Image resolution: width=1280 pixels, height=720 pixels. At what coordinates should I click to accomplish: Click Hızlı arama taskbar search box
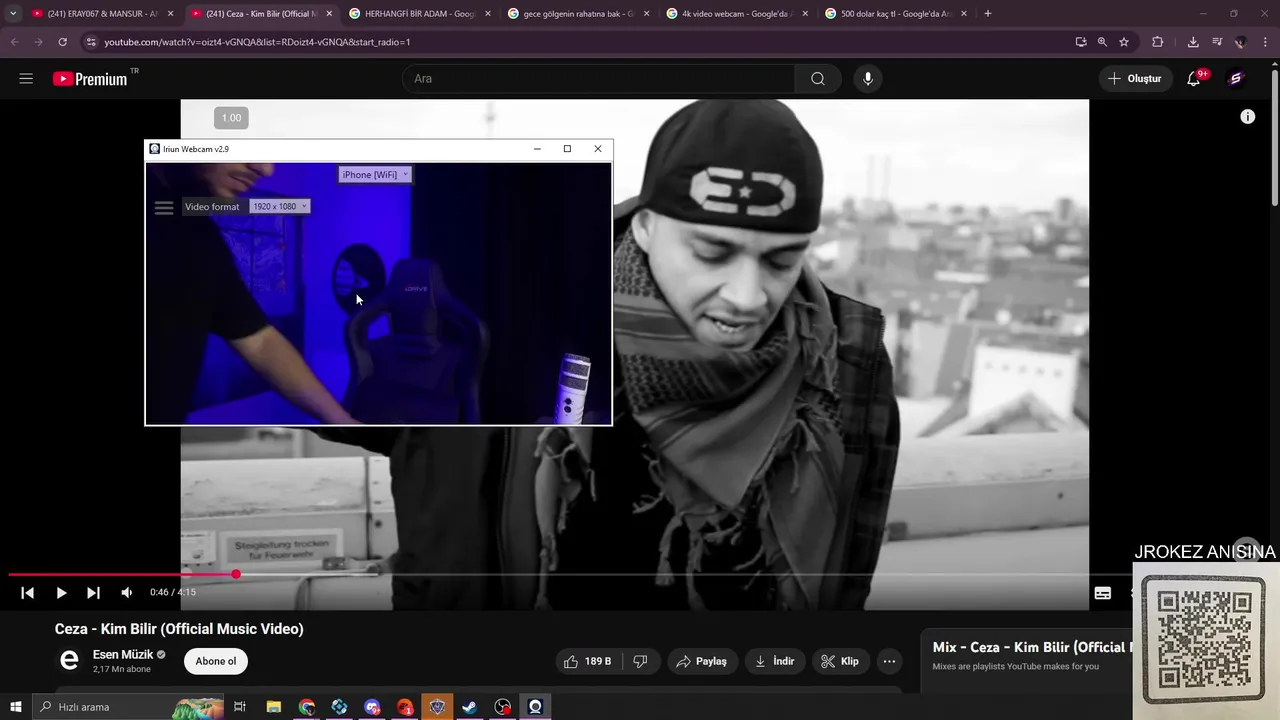pos(129,707)
